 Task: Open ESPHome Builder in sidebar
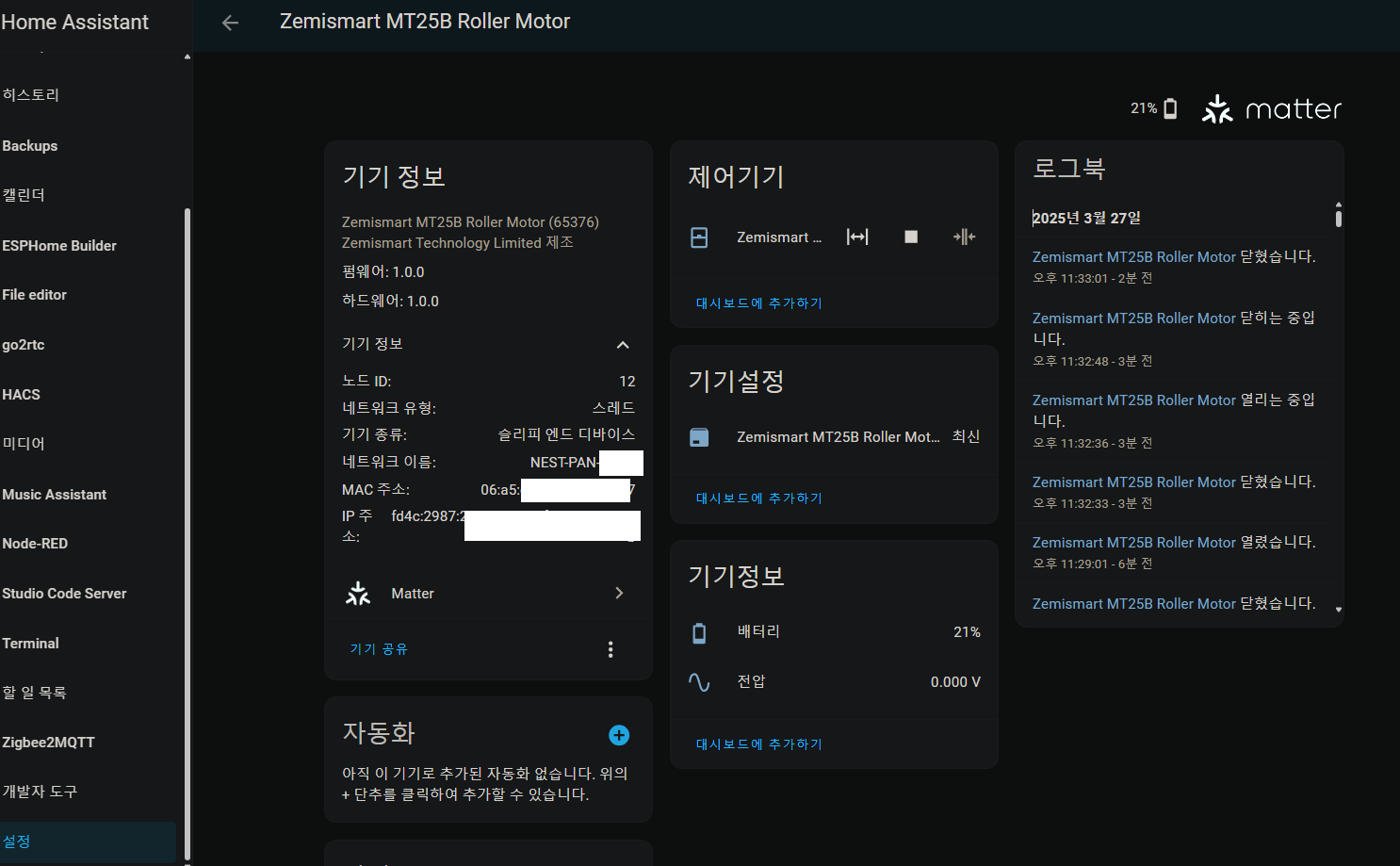(59, 246)
